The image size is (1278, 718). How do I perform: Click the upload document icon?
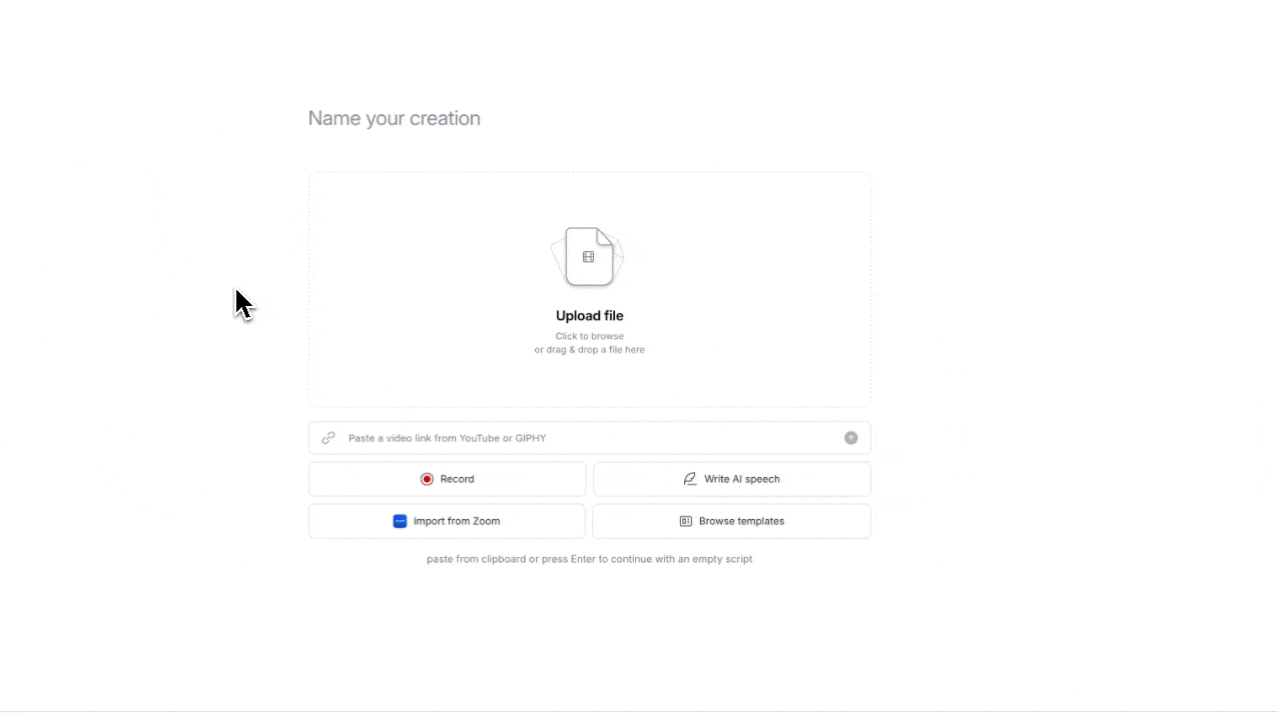pyautogui.click(x=589, y=257)
